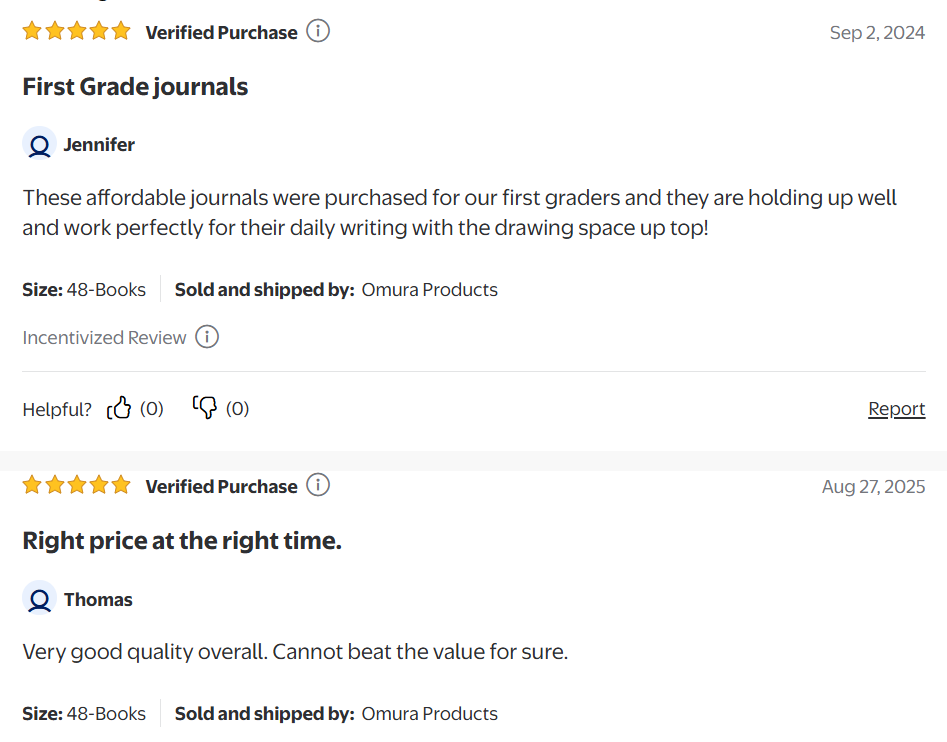Click thumbs down on Jennifer's review
Screen dimensions: 947x742
pyautogui.click(x=205, y=408)
